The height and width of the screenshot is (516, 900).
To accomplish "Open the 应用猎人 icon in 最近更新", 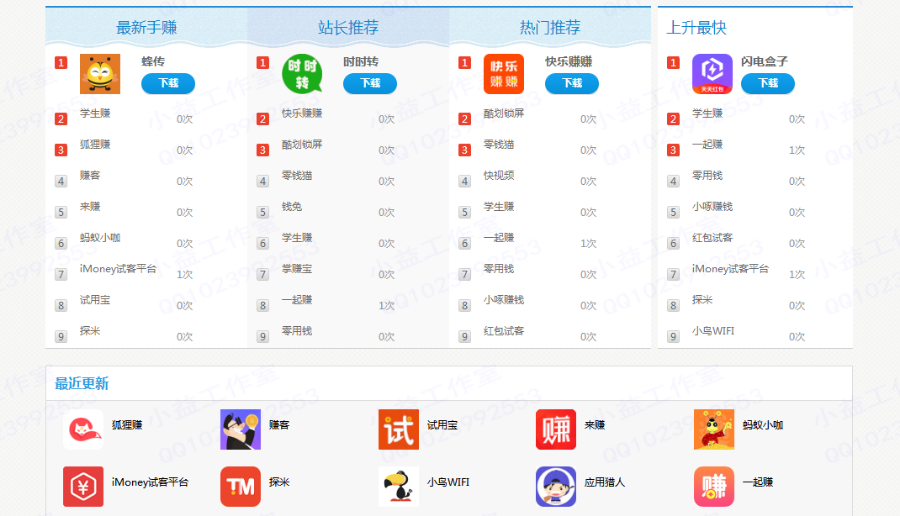I will coord(556,487).
